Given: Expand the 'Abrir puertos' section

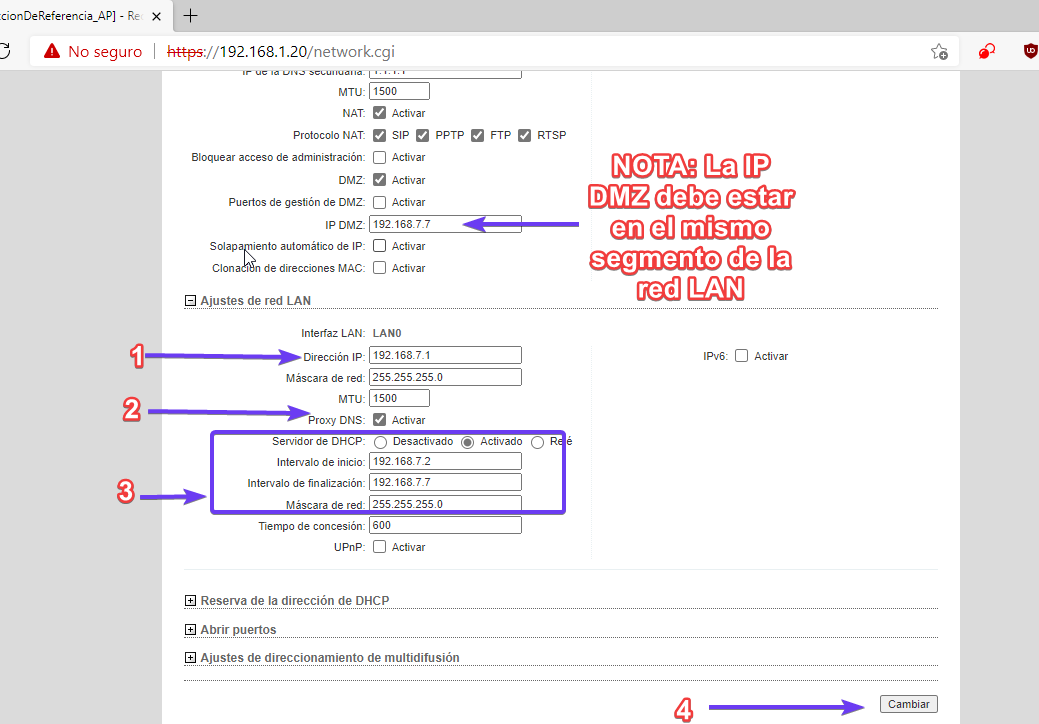Looking at the screenshot, I should click(x=190, y=630).
